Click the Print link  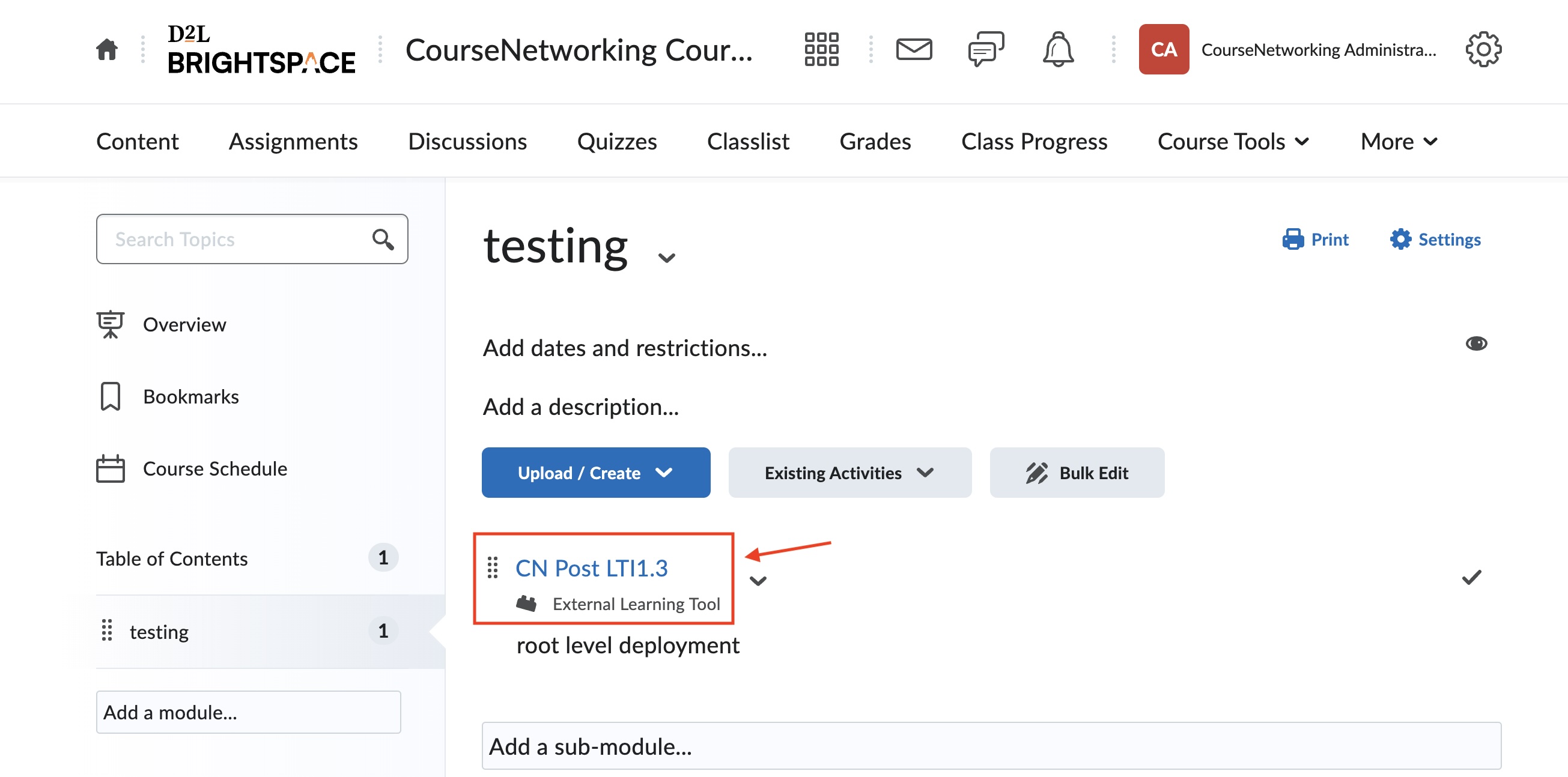coord(1315,239)
